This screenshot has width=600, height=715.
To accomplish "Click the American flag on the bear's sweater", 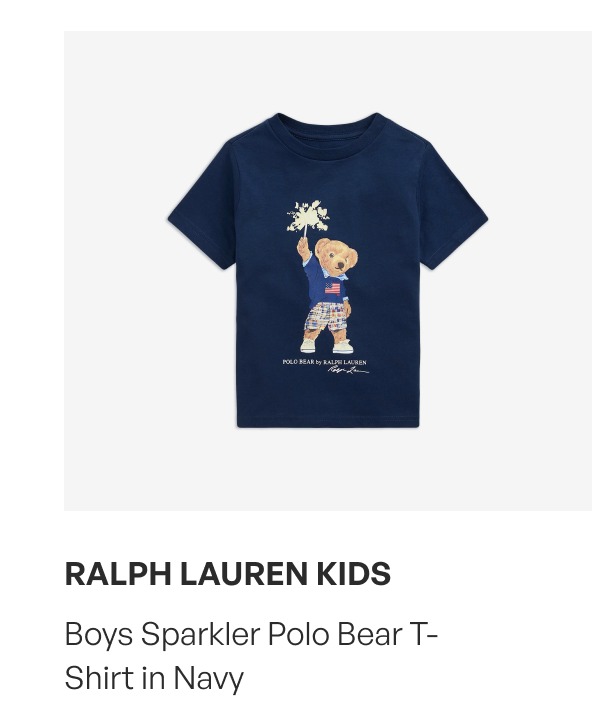I will (x=333, y=288).
